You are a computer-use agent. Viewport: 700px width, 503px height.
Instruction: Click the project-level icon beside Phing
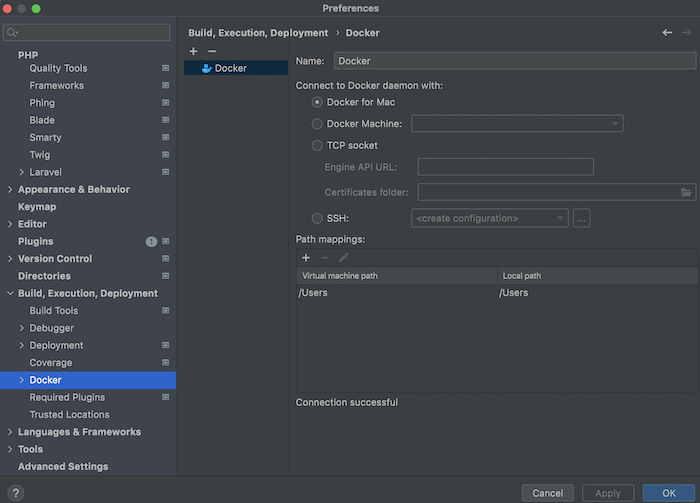(x=166, y=103)
